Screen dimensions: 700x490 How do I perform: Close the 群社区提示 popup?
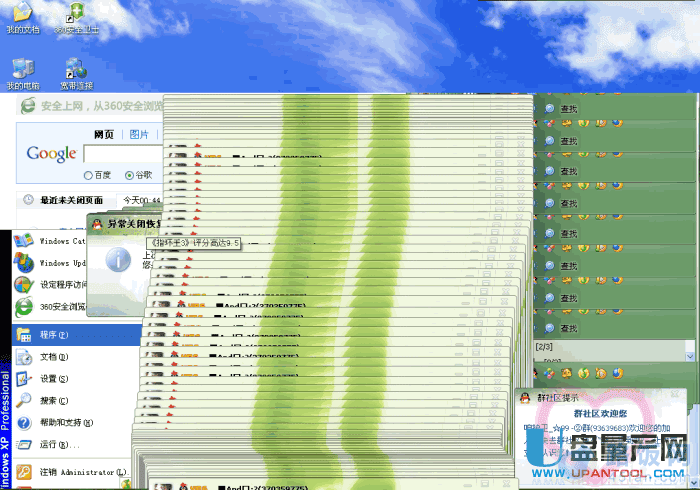[x=675, y=394]
